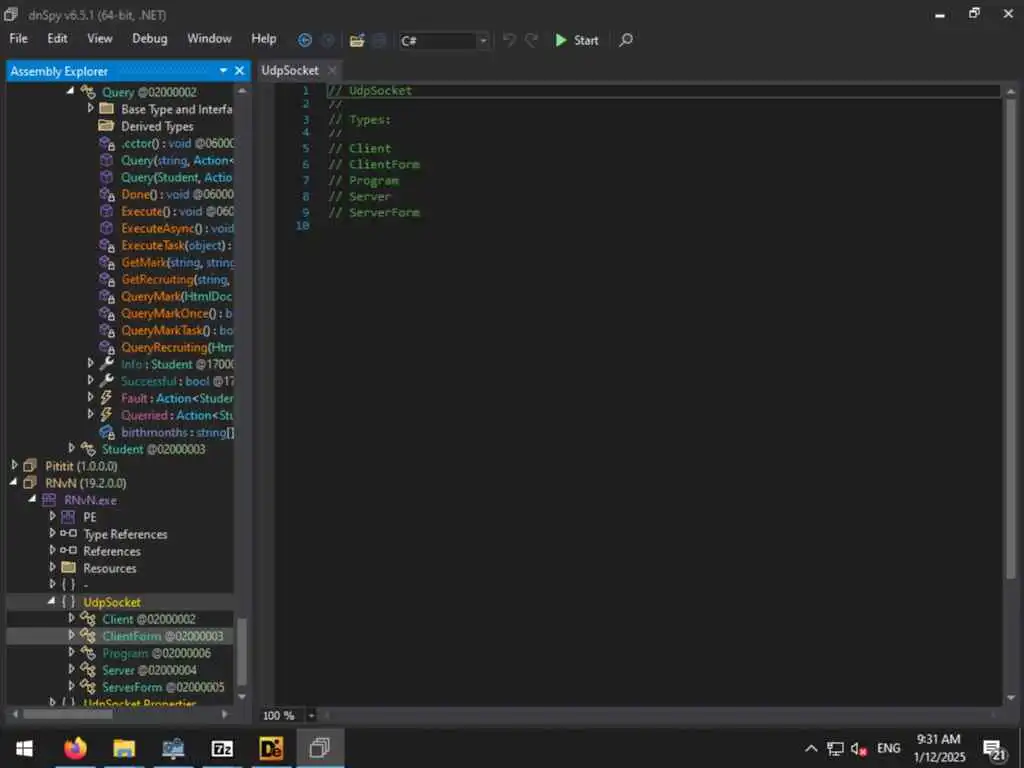This screenshot has width=1024, height=768.
Task: Expand the PE node
Action: [52, 516]
